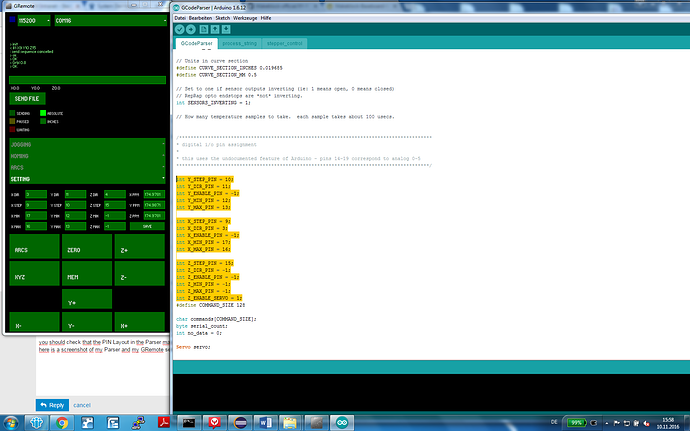Toggle the PAUSED indicator in GRemote

(12, 121)
